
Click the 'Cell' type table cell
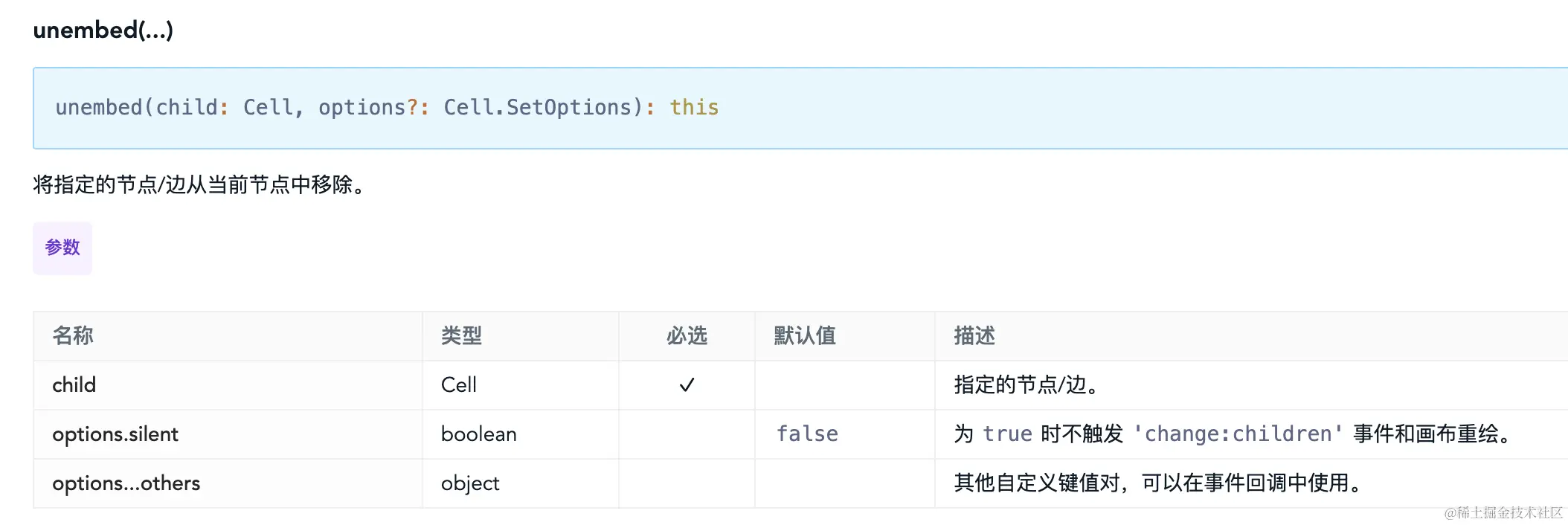(459, 385)
